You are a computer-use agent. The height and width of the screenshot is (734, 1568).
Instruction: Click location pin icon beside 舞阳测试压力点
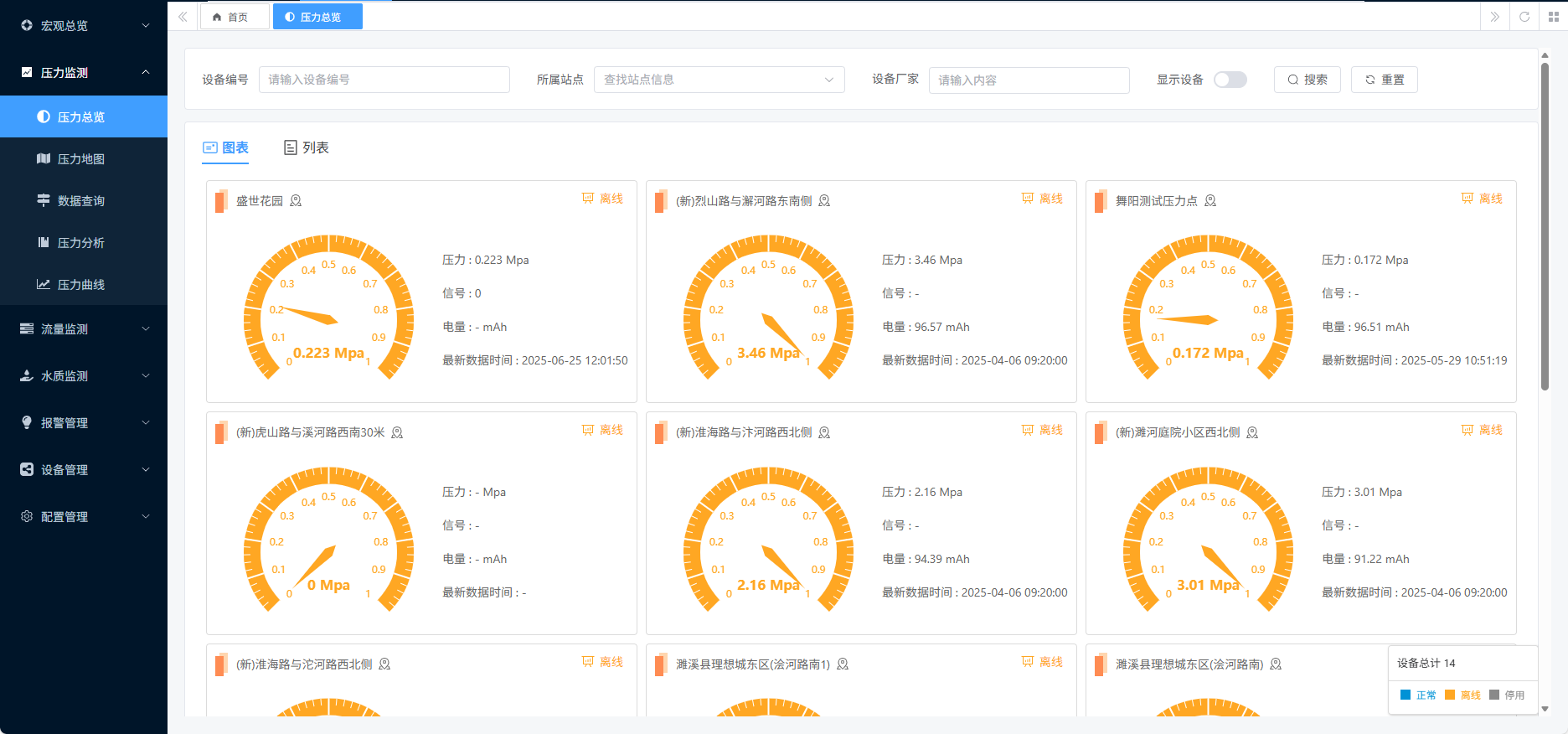tap(1210, 201)
